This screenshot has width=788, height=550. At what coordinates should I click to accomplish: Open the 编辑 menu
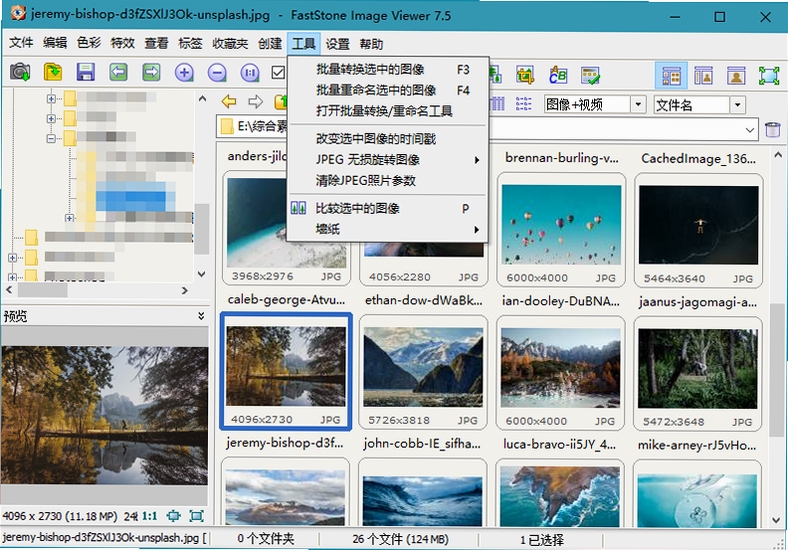pos(55,43)
